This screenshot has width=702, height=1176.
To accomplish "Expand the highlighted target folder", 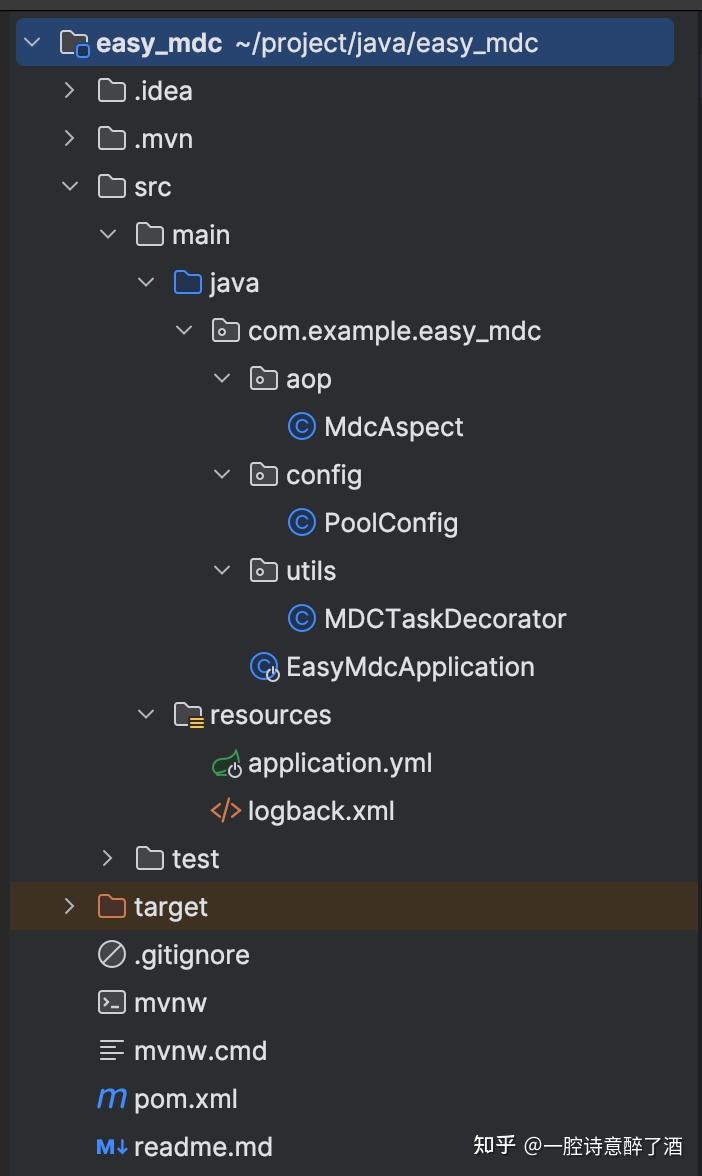I will pyautogui.click(x=68, y=906).
